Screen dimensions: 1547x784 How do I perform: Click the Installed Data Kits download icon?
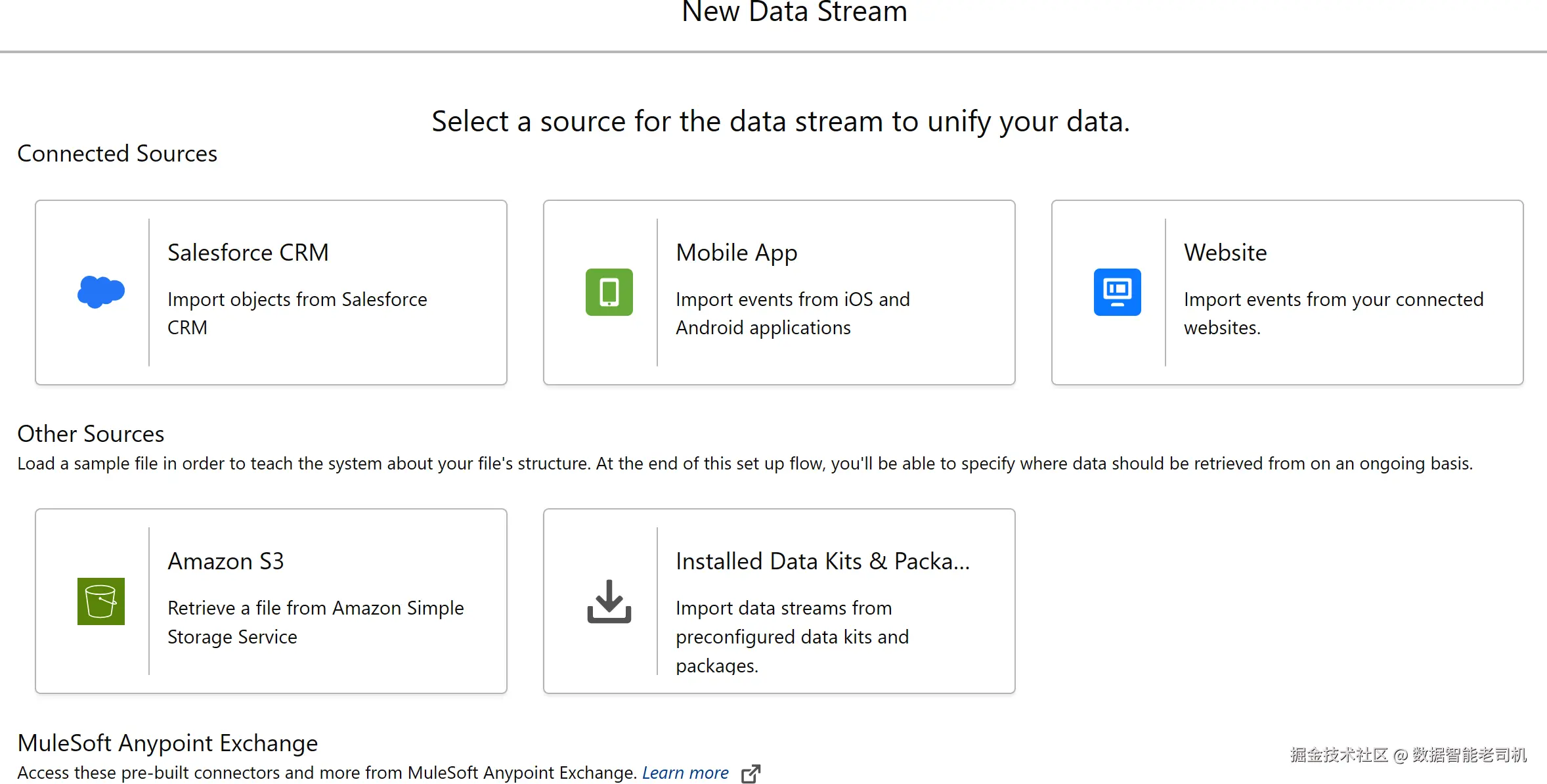[x=609, y=601]
